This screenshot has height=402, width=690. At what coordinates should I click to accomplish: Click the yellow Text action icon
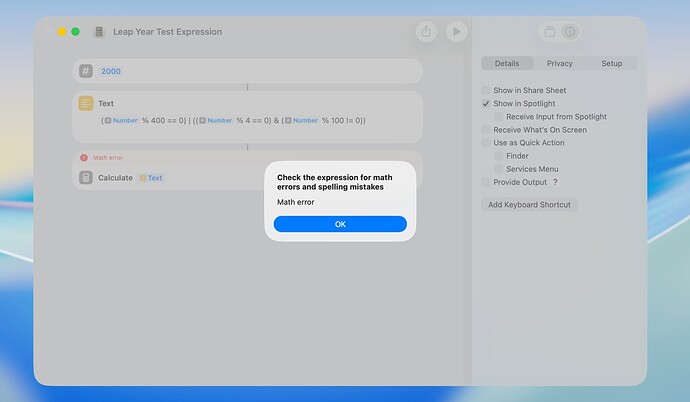click(86, 103)
